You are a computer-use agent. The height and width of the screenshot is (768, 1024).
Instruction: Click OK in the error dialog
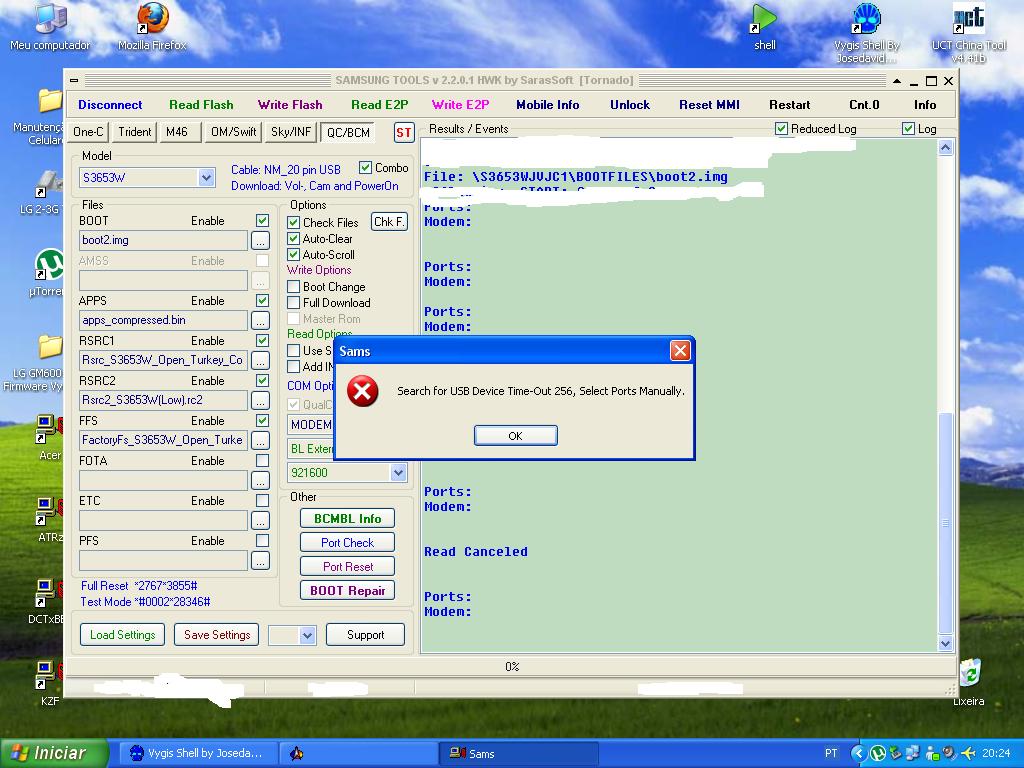coord(515,436)
